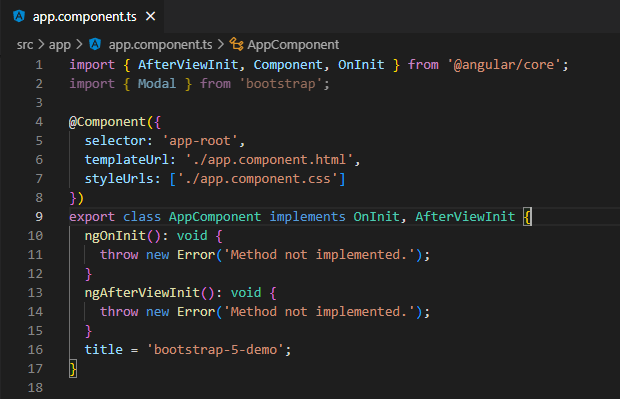The height and width of the screenshot is (399, 620).
Task: Open the app.component.ts breadcrumb item
Action: click(161, 45)
